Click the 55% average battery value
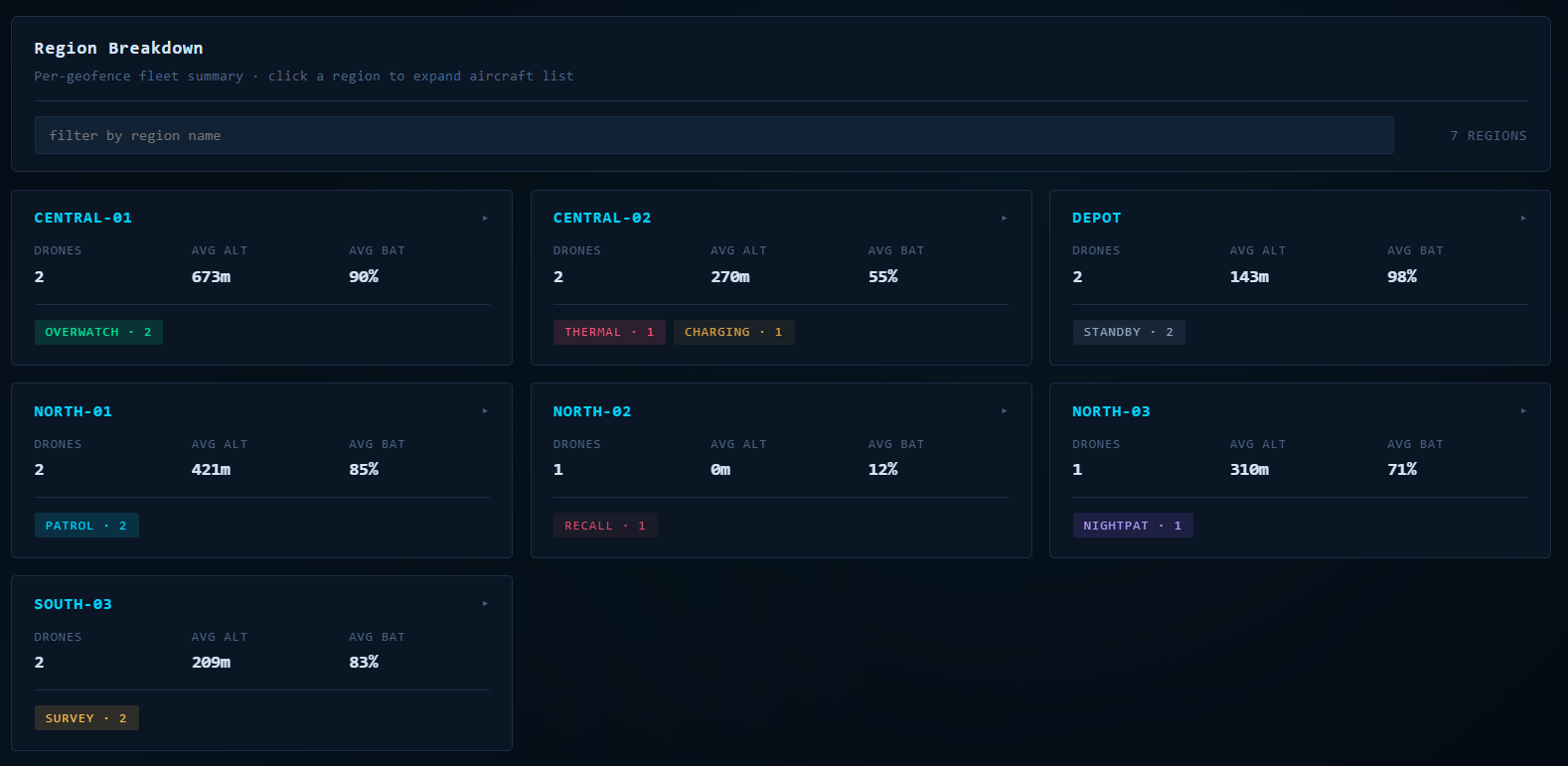The width and height of the screenshot is (1568, 766). [x=882, y=276]
